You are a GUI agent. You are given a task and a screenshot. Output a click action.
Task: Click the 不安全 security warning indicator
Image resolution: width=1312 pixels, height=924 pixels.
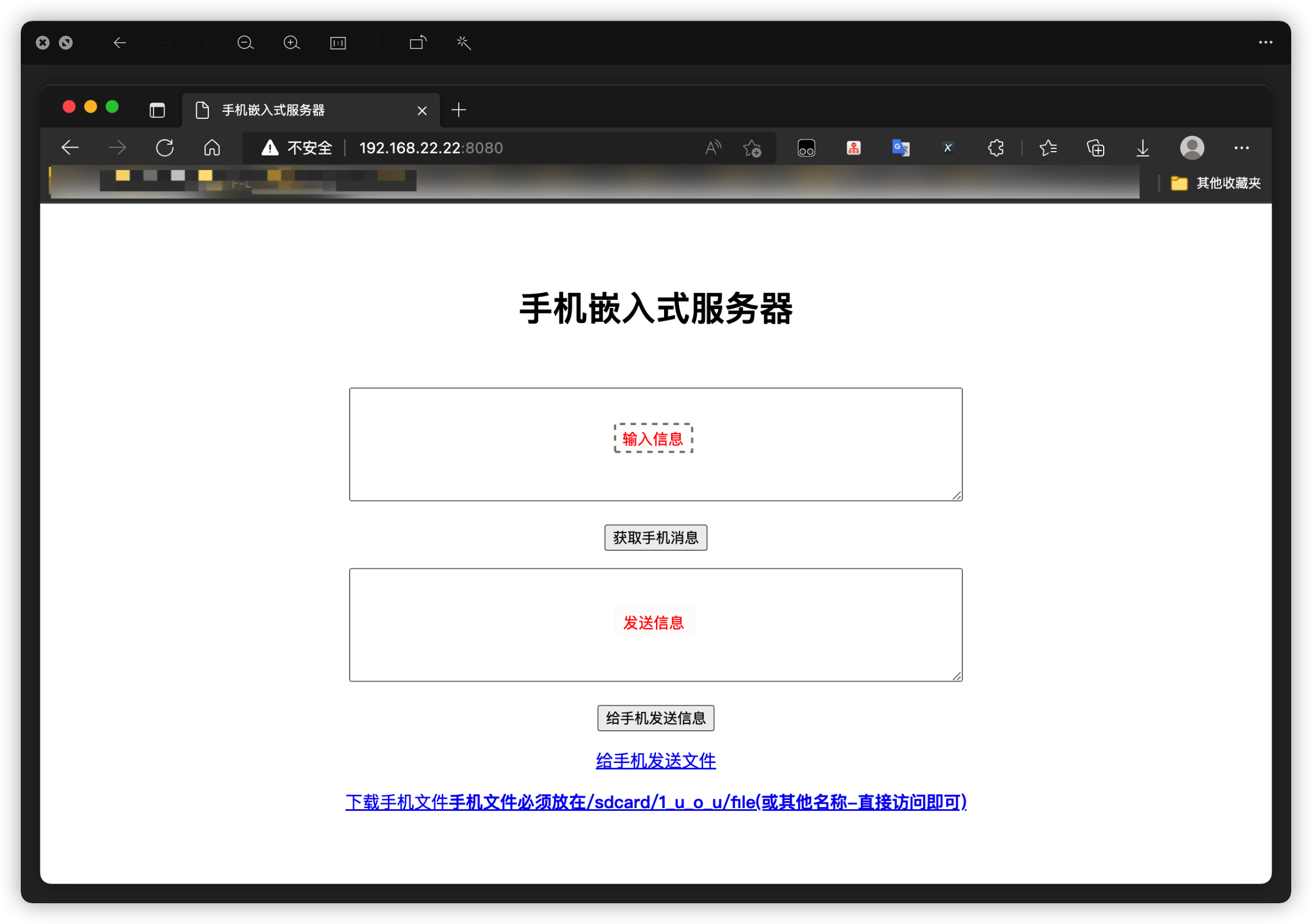tap(297, 148)
